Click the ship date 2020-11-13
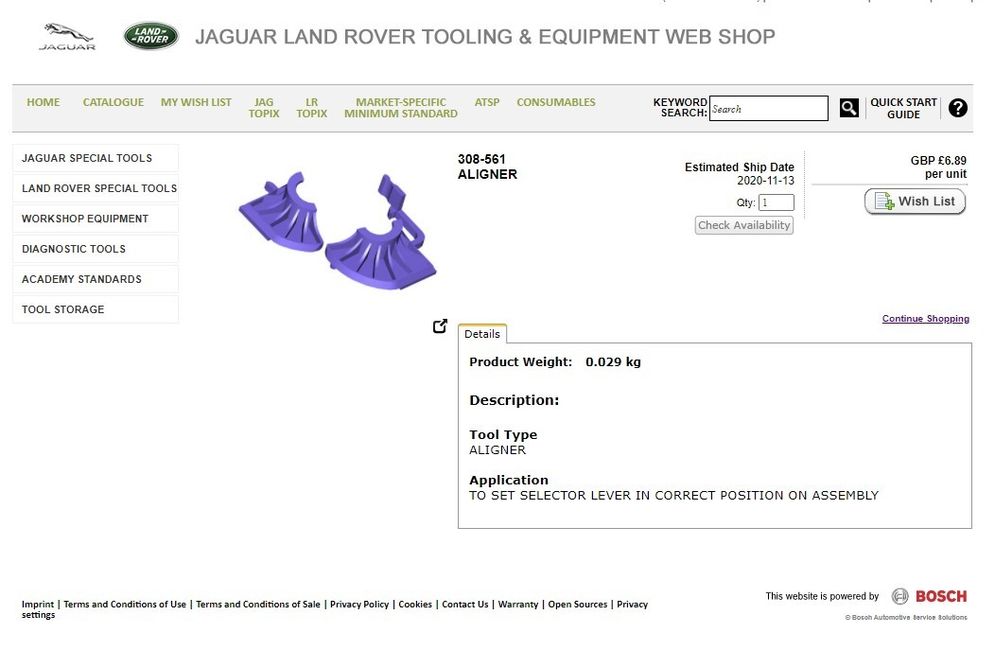The height and width of the screenshot is (650, 995). 765,181
